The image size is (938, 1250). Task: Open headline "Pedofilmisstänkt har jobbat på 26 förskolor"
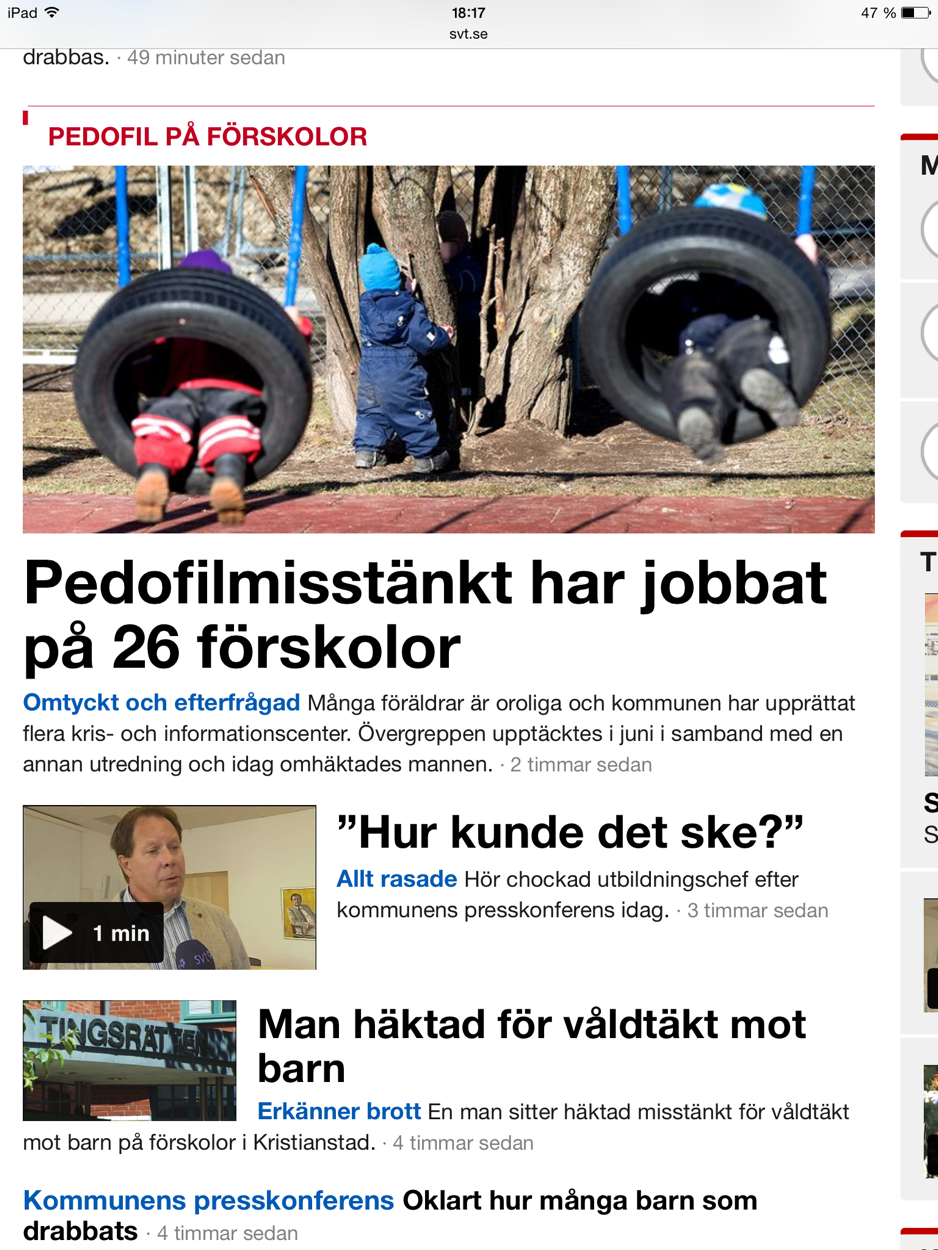coord(425,615)
